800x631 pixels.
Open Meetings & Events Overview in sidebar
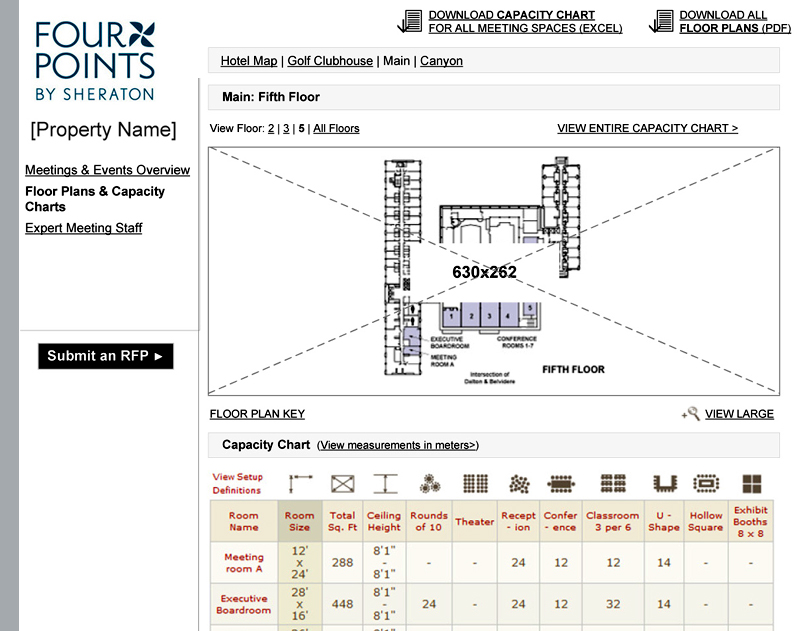point(107,170)
